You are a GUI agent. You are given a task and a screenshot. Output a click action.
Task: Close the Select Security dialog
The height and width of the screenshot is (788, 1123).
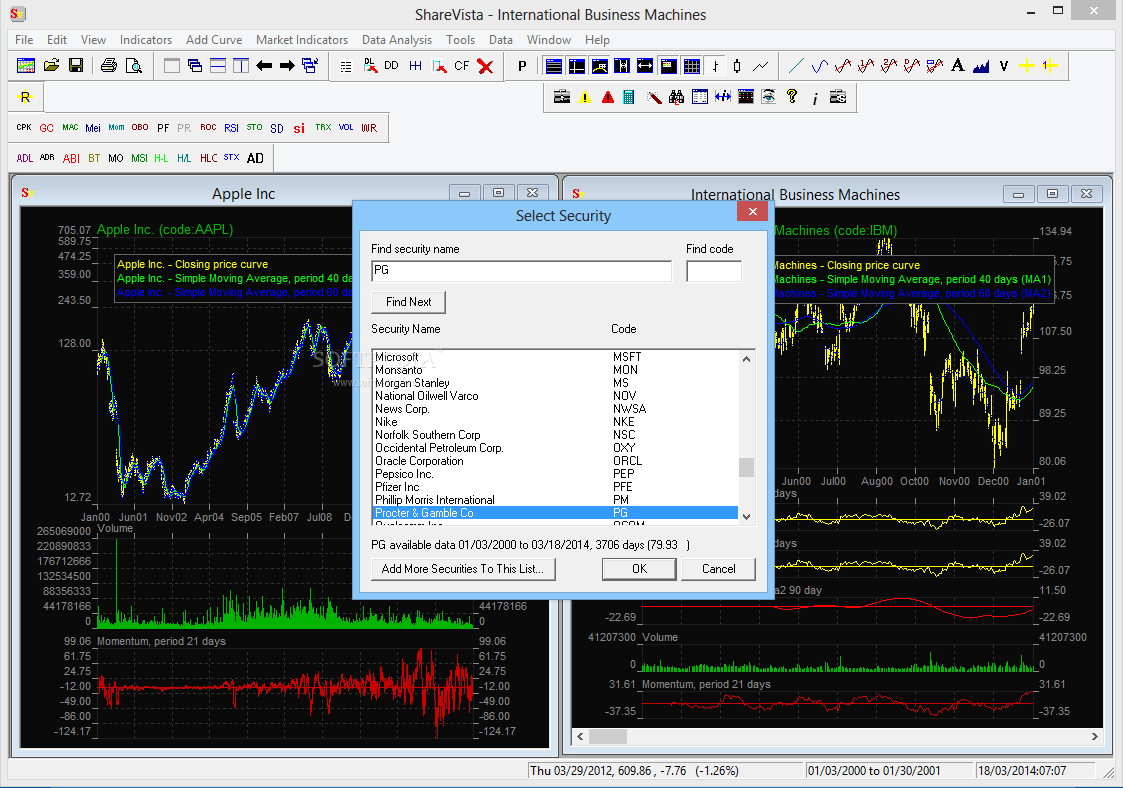point(752,211)
